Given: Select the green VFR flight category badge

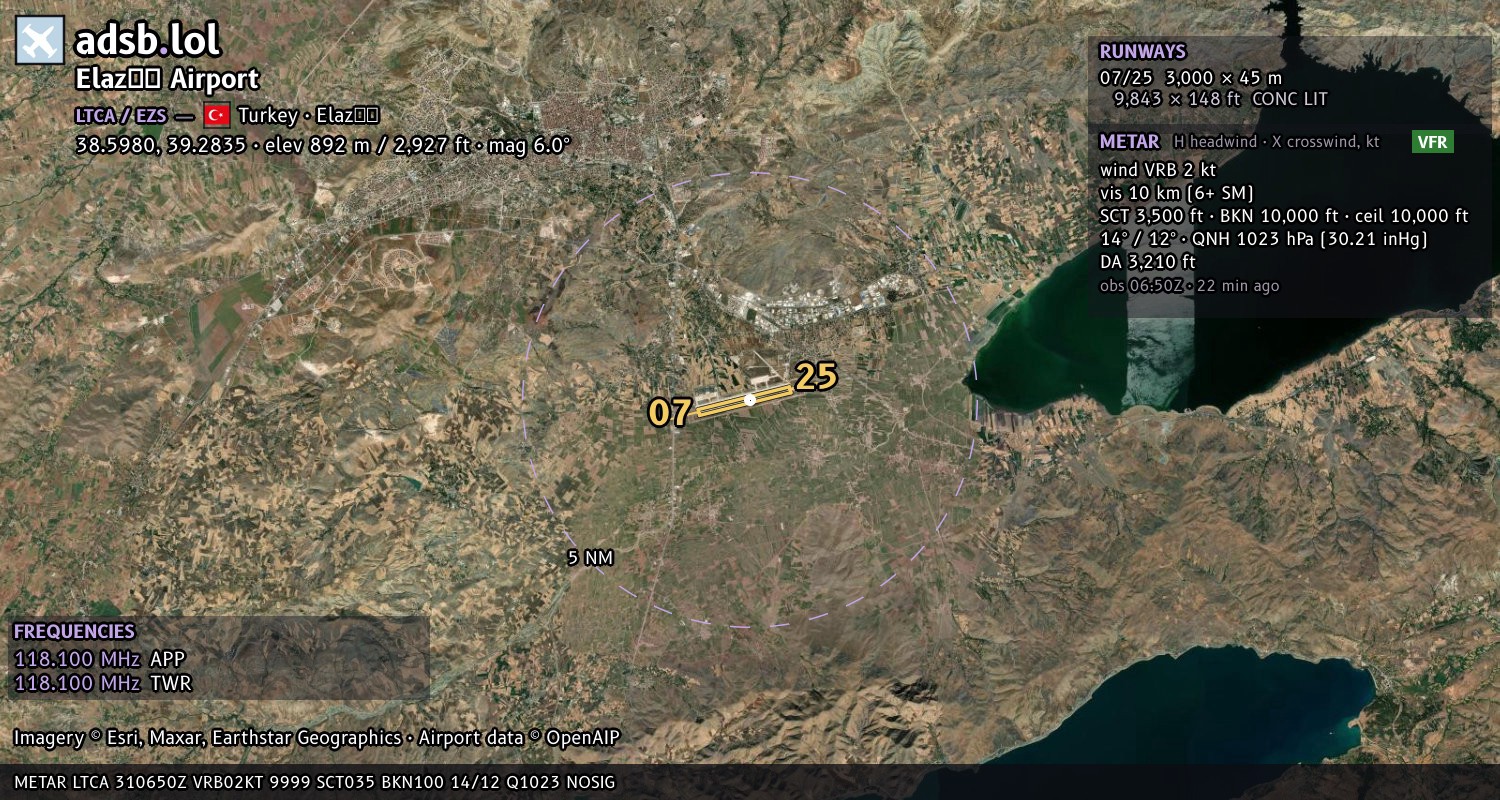Looking at the screenshot, I should tap(1432, 142).
